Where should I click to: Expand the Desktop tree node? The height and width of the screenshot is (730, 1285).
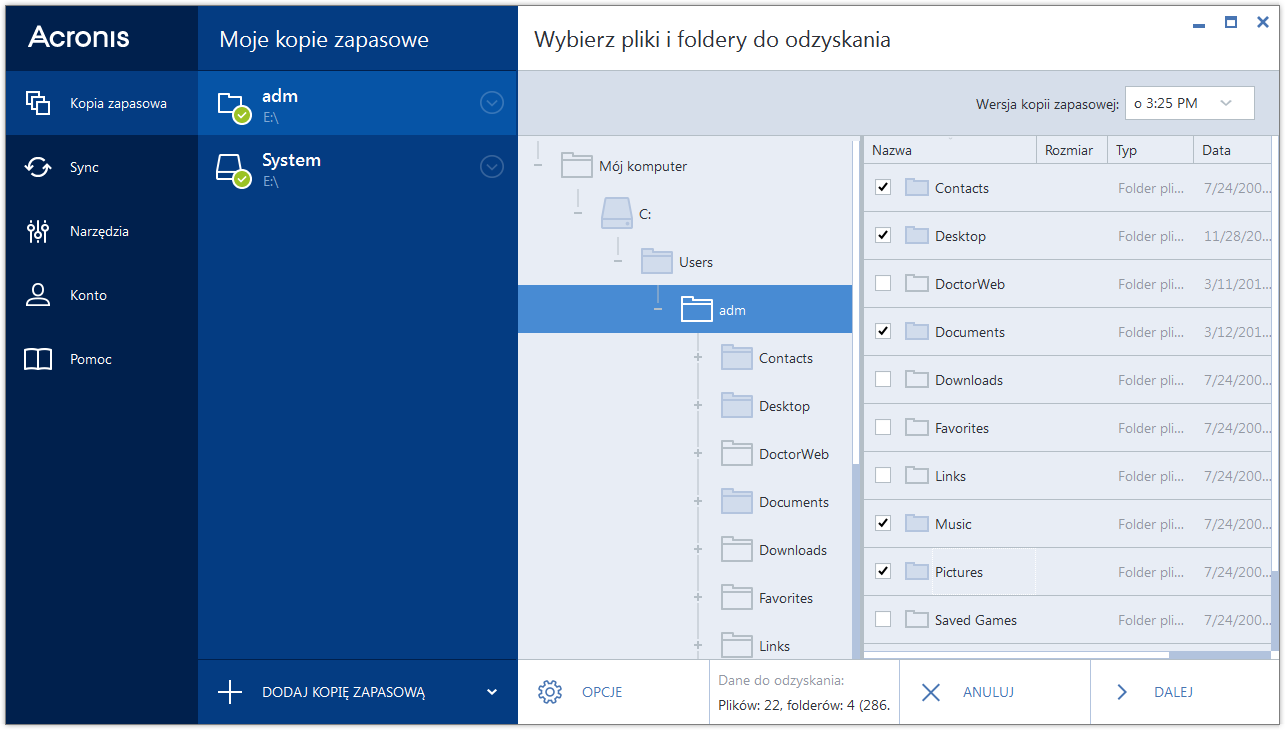698,405
